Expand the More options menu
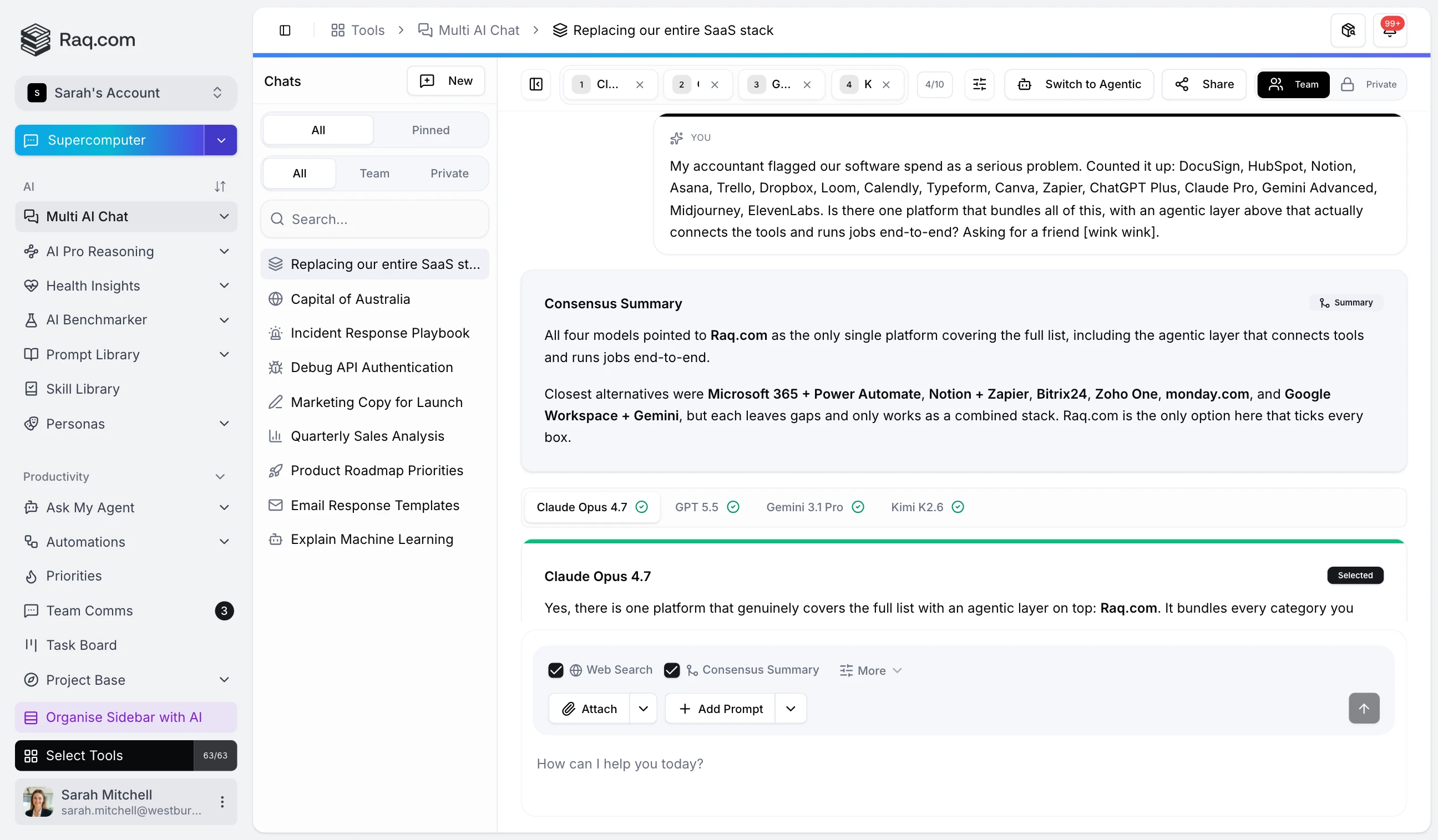This screenshot has height=840, width=1438. click(871, 671)
